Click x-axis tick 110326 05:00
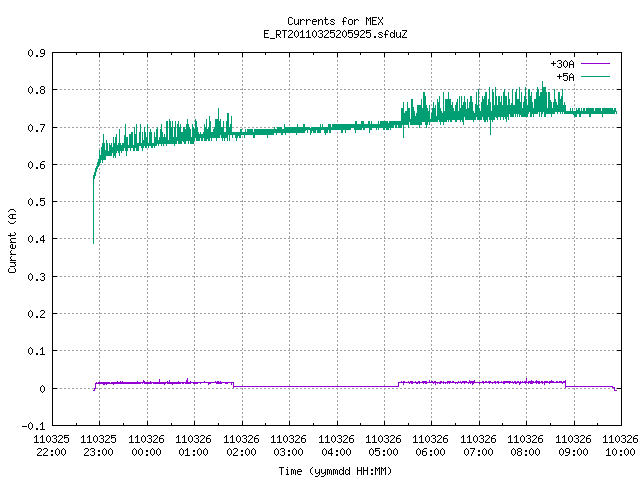Image resolution: width=640 pixels, height=480 pixels. tap(384, 446)
